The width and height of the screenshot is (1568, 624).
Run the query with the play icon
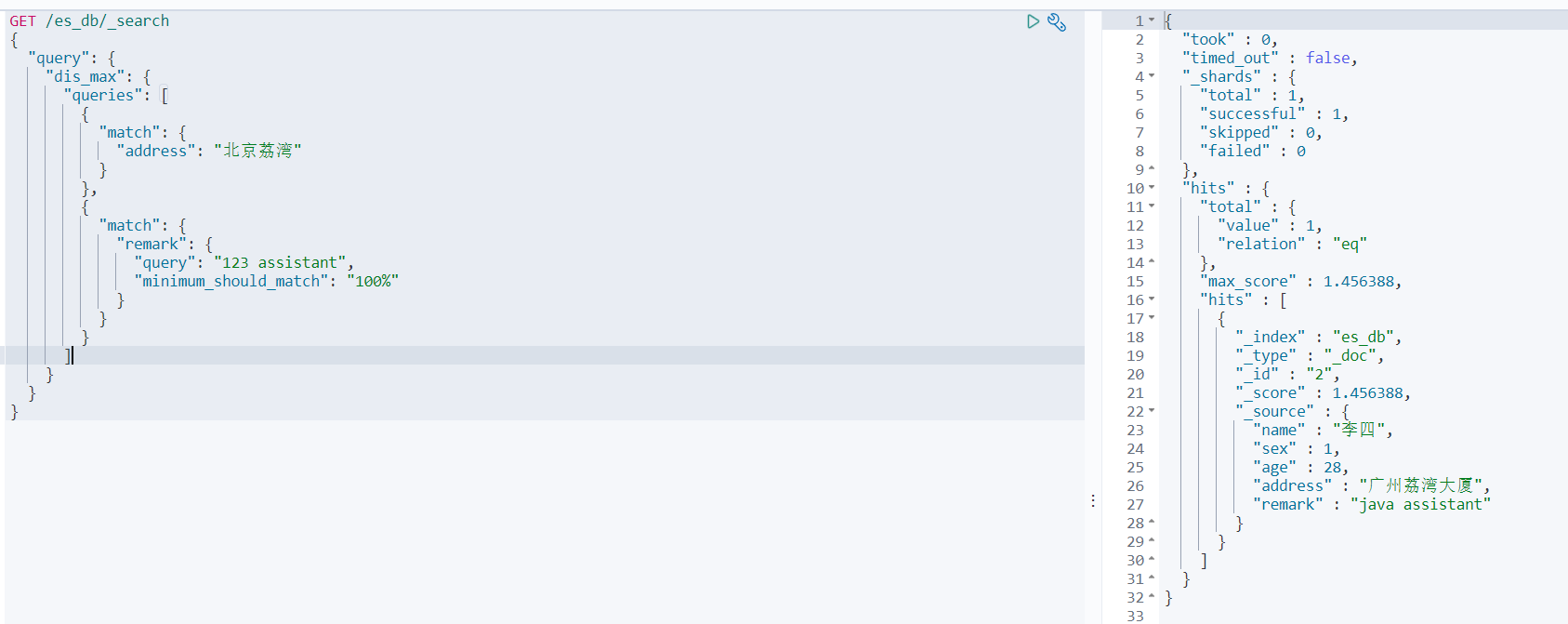pos(1033,21)
